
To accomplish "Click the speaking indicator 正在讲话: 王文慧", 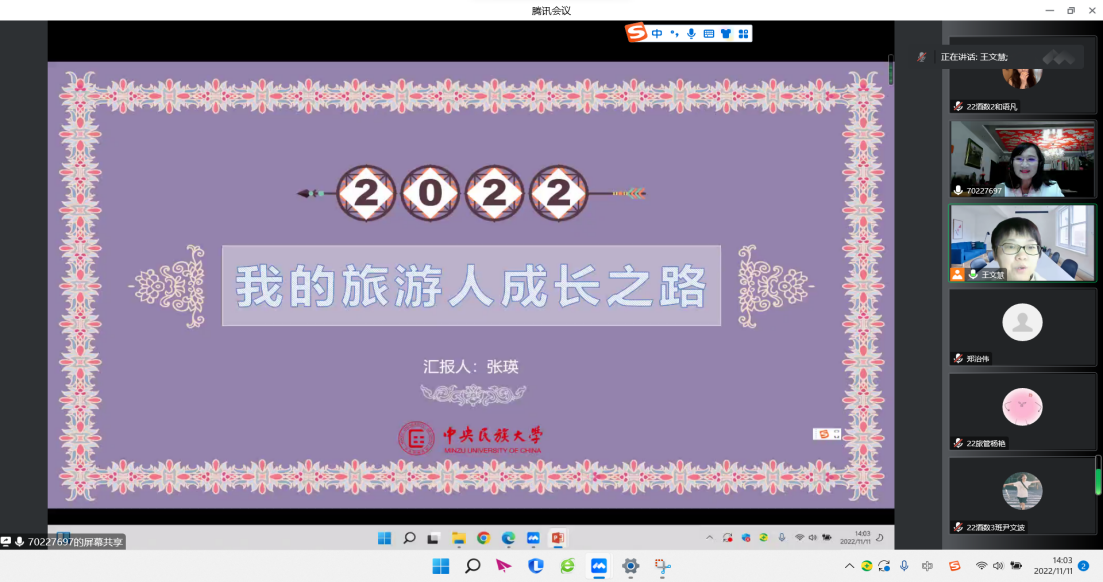I will pyautogui.click(x=974, y=57).
